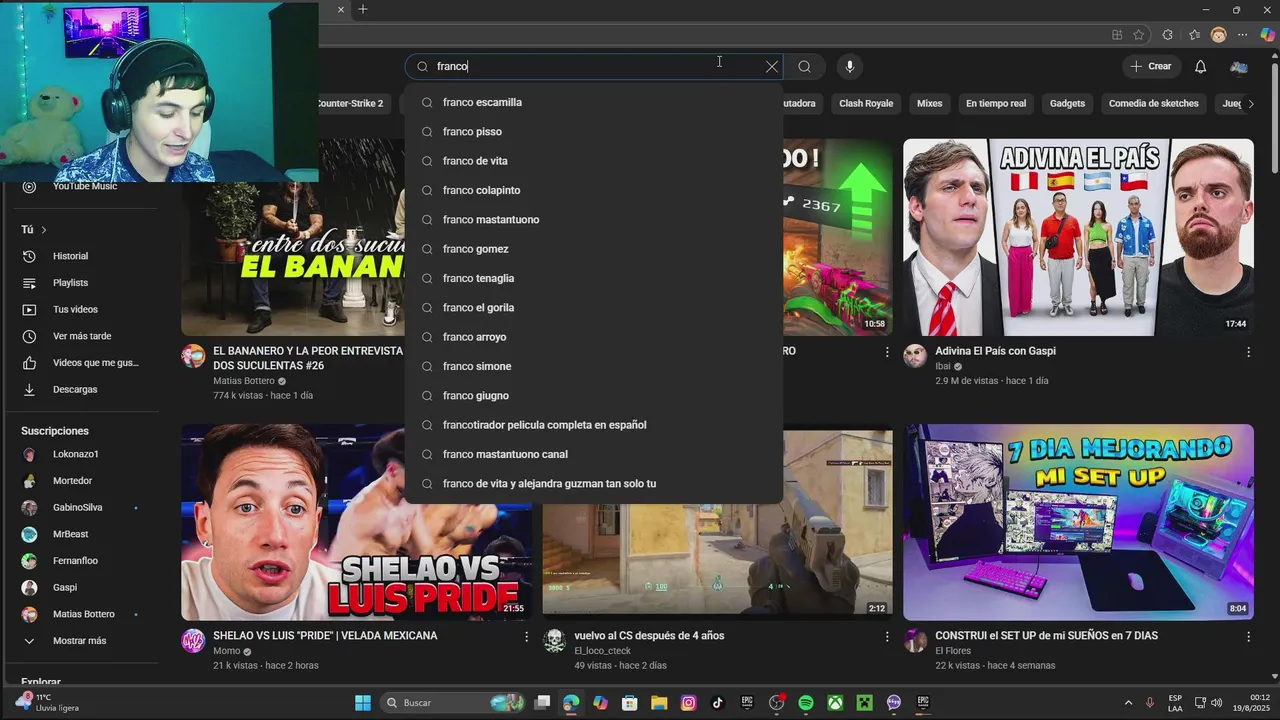Choose suggestion franco gomez
Image resolution: width=1280 pixels, height=720 pixels.
(x=594, y=249)
